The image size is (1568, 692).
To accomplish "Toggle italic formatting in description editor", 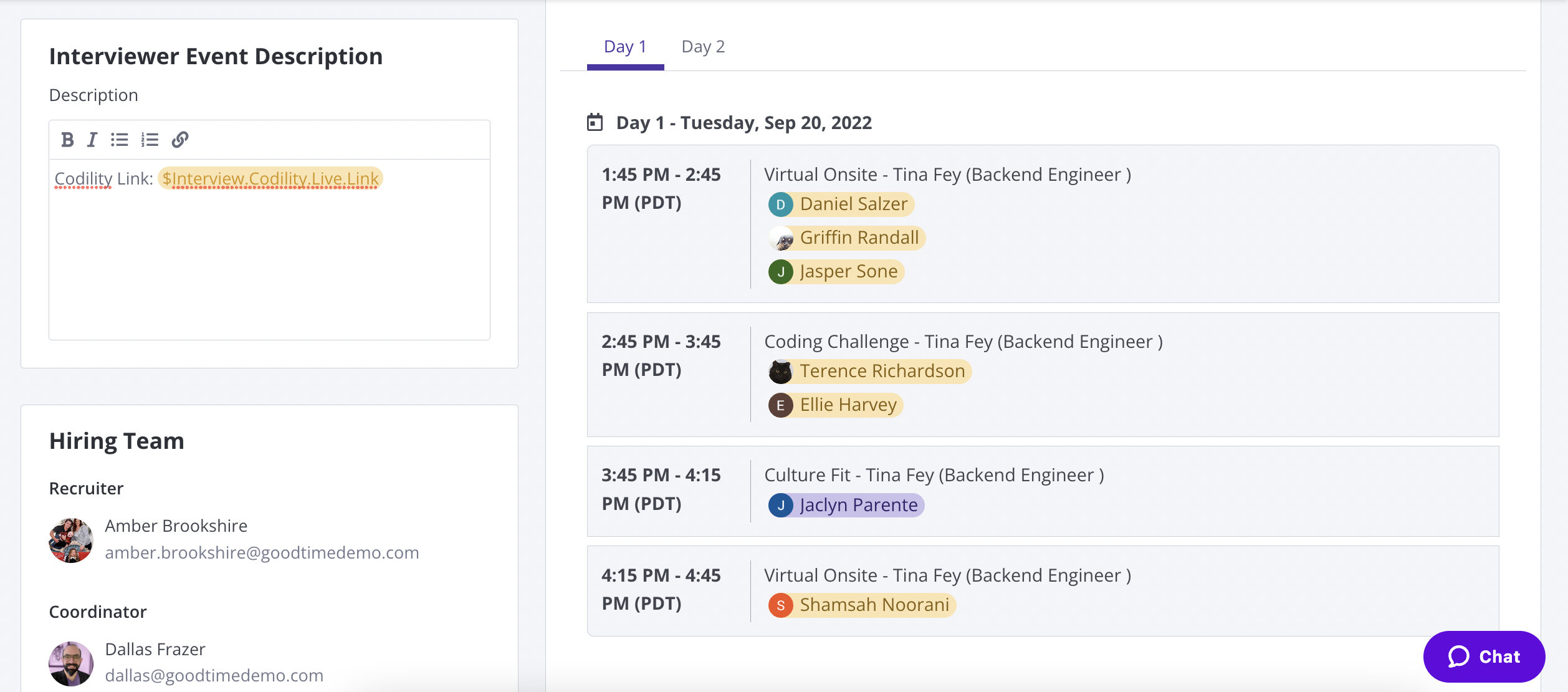I will click(x=92, y=140).
